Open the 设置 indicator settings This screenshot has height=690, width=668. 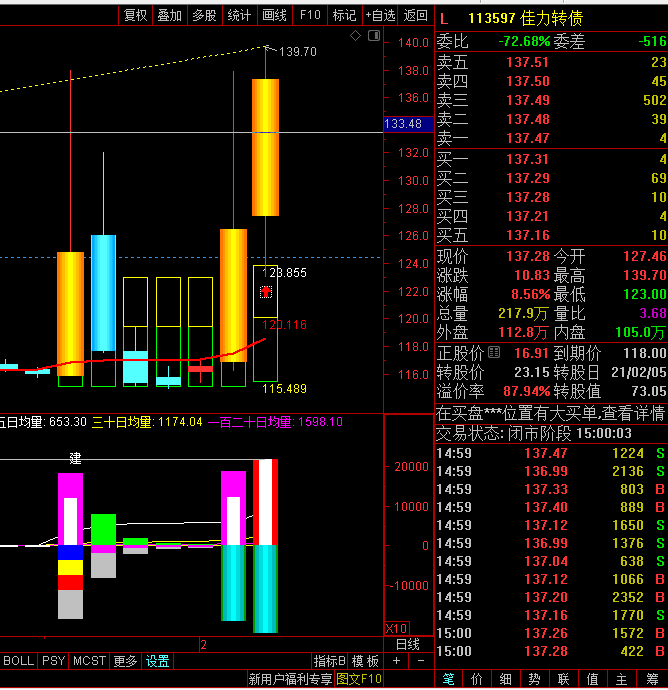tap(158, 661)
